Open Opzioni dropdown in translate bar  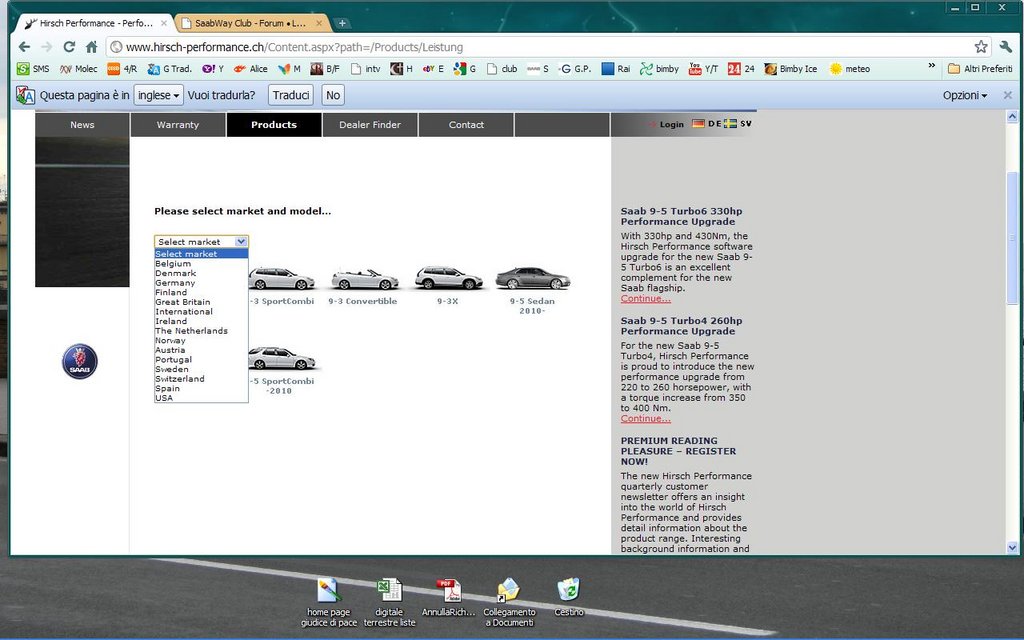965,95
